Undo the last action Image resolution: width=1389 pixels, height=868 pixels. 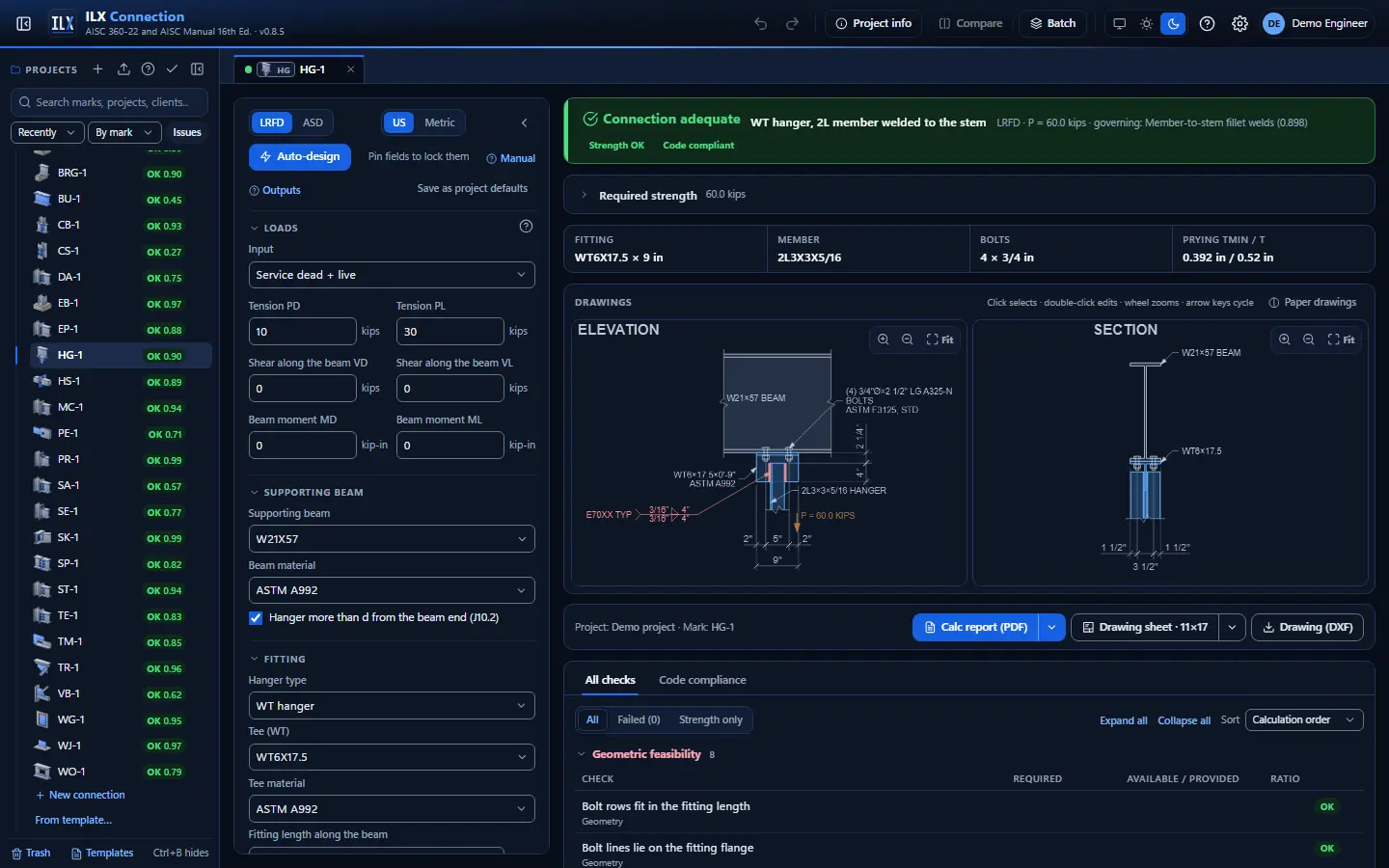(x=761, y=23)
